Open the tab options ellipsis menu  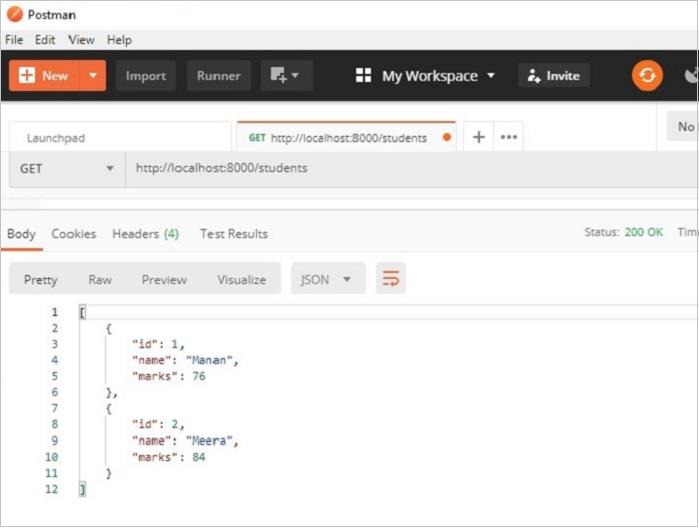pos(508,137)
